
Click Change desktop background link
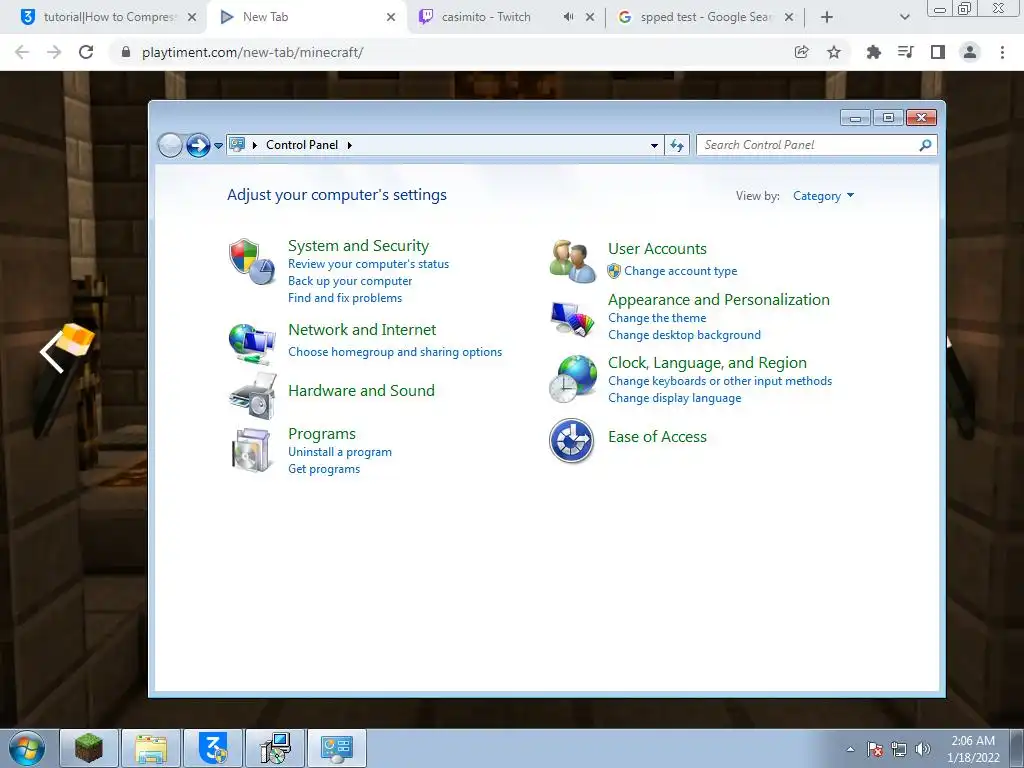684,335
